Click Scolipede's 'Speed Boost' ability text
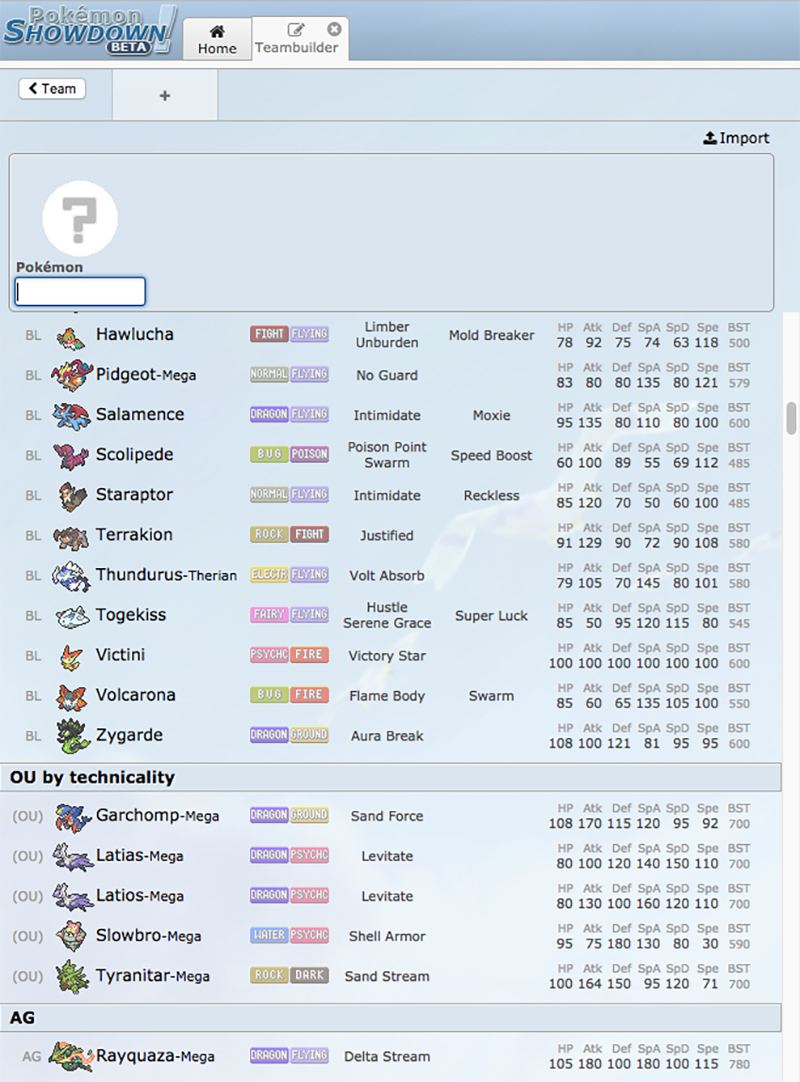The image size is (800, 1082). pos(491,455)
